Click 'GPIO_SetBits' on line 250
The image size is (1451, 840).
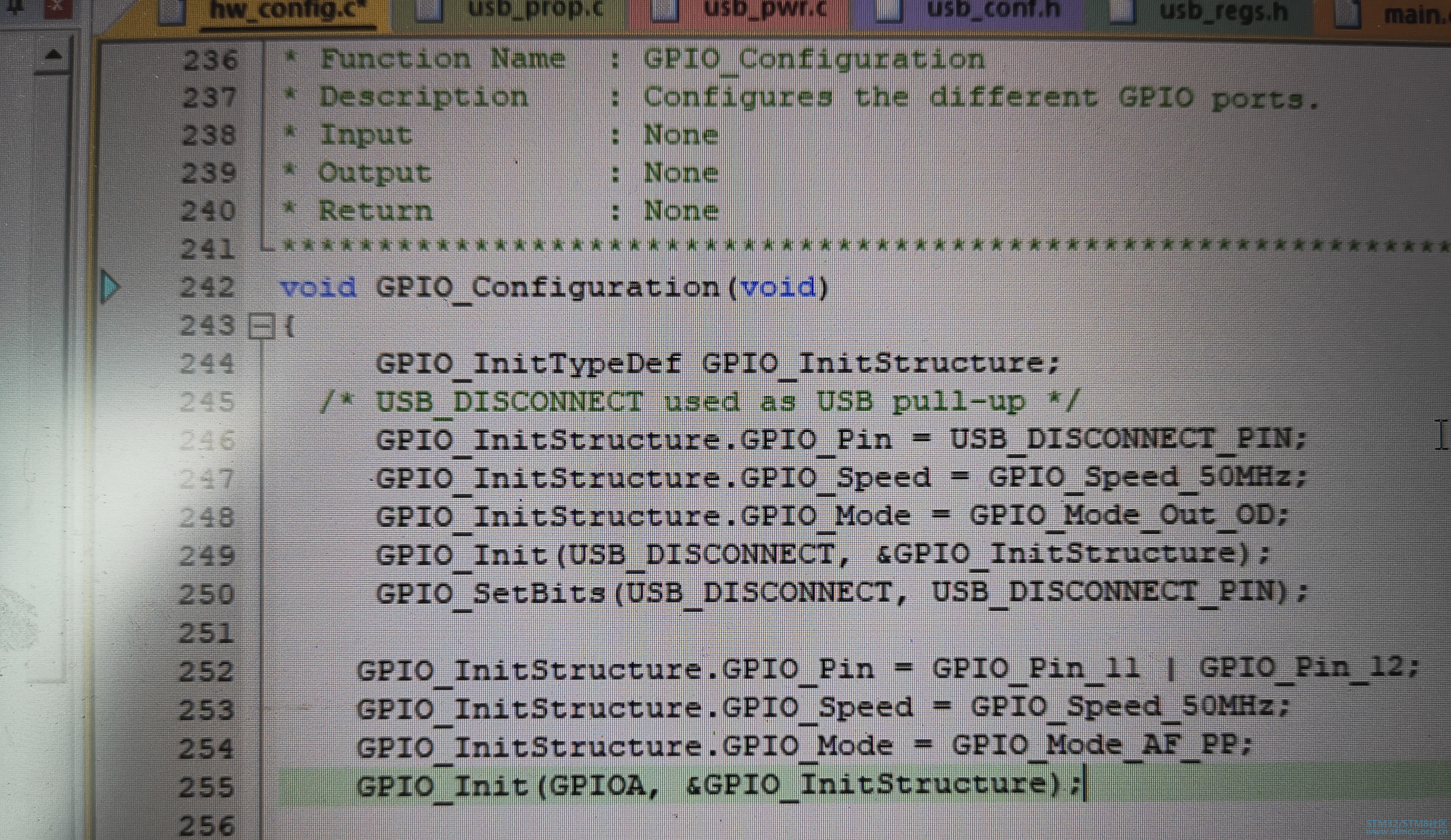click(491, 594)
